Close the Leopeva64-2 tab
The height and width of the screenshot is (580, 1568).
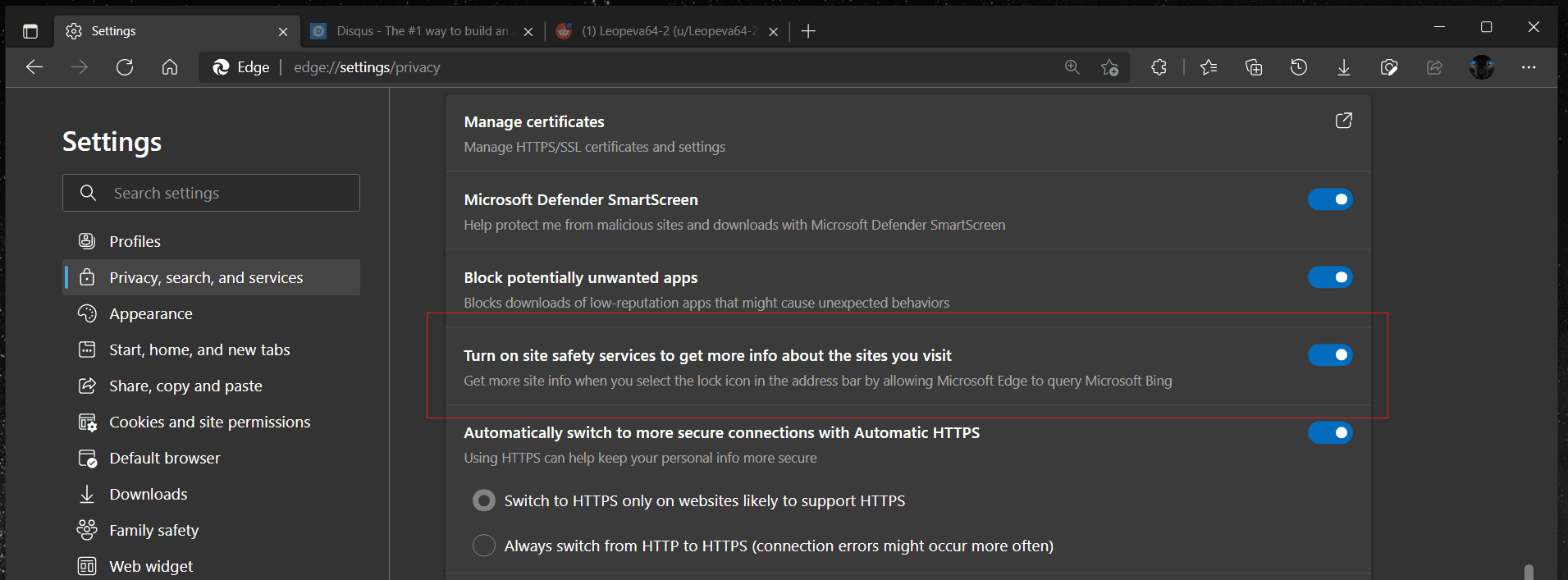(773, 32)
